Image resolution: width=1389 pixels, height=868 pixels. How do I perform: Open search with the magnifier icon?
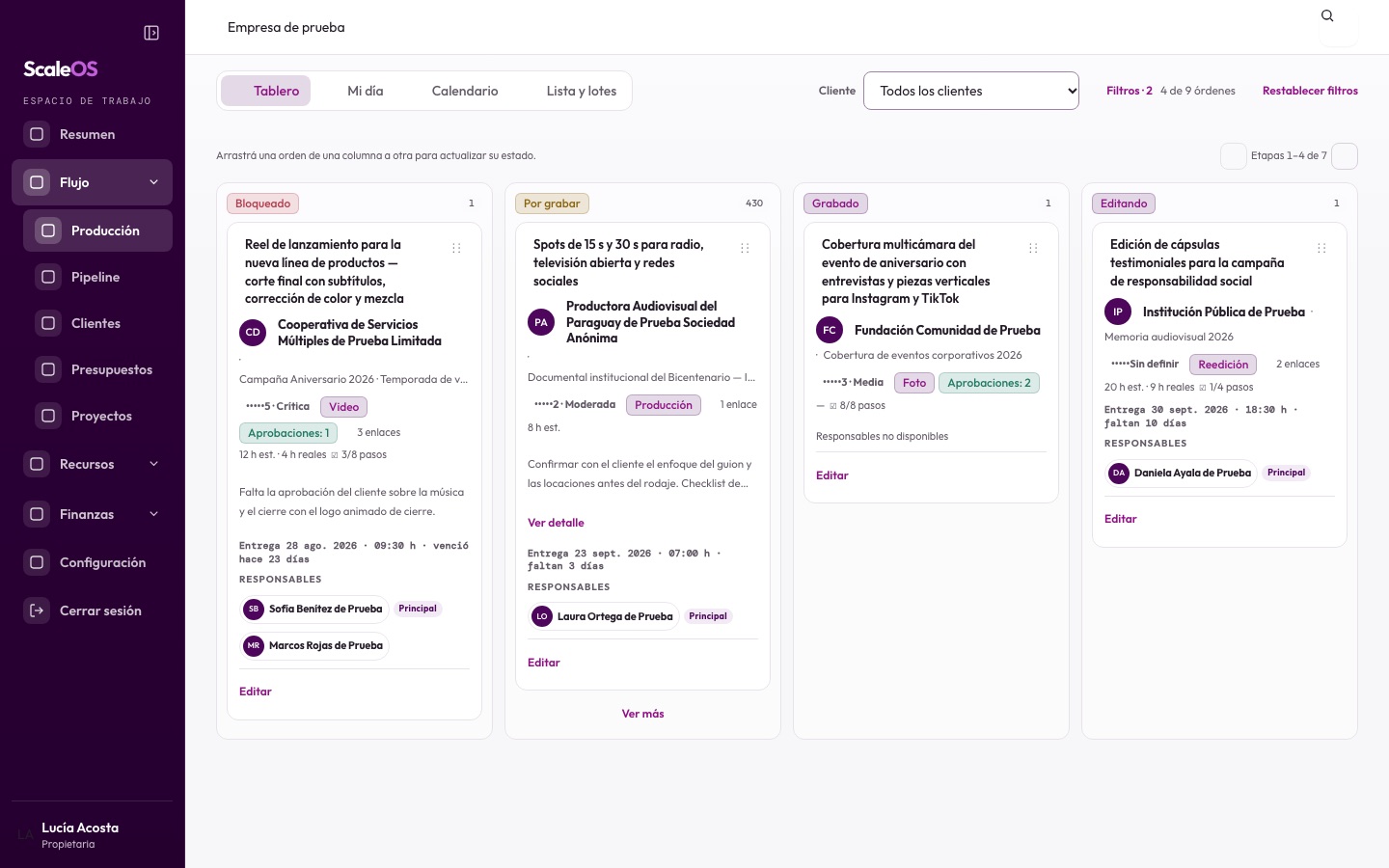coord(1327,15)
